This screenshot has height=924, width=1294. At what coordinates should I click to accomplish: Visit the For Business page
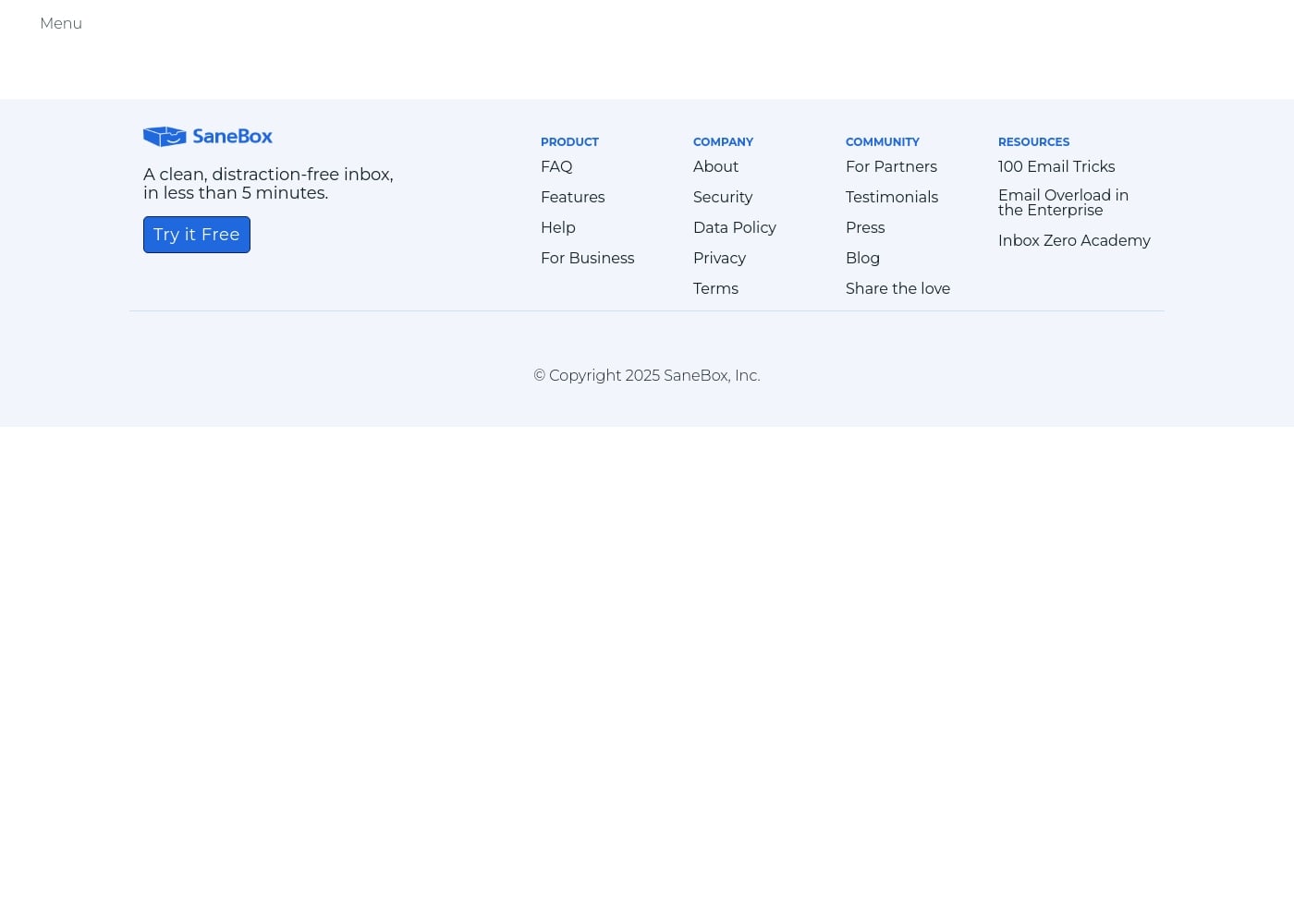tap(587, 259)
